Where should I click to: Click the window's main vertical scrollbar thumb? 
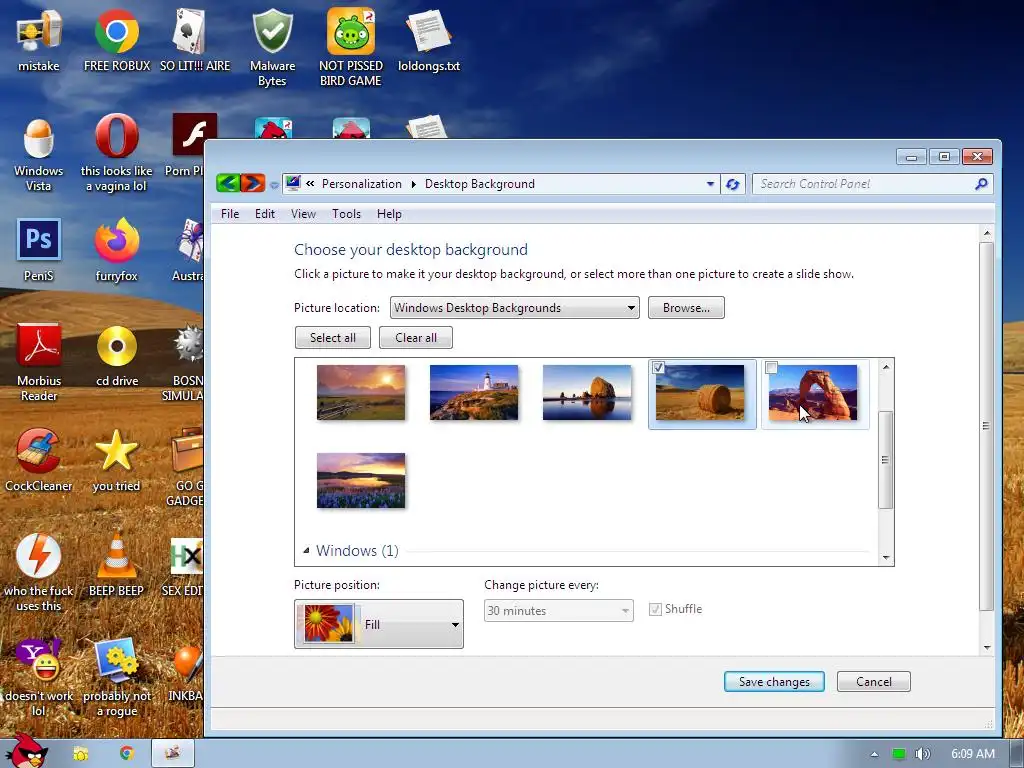pos(986,426)
